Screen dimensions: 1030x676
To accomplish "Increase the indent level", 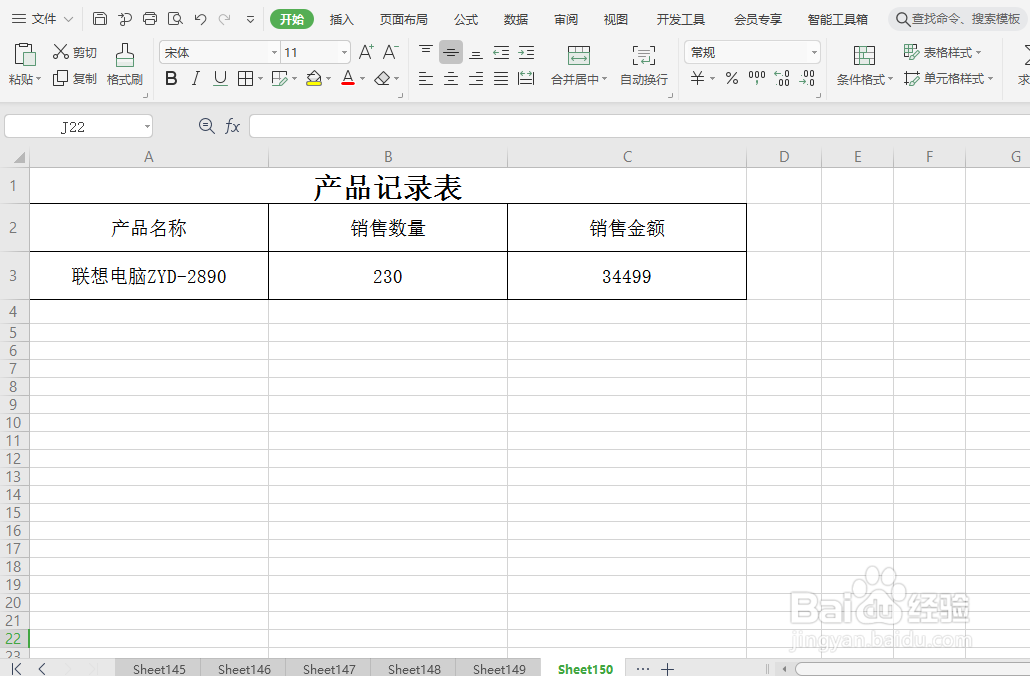I will pos(526,52).
